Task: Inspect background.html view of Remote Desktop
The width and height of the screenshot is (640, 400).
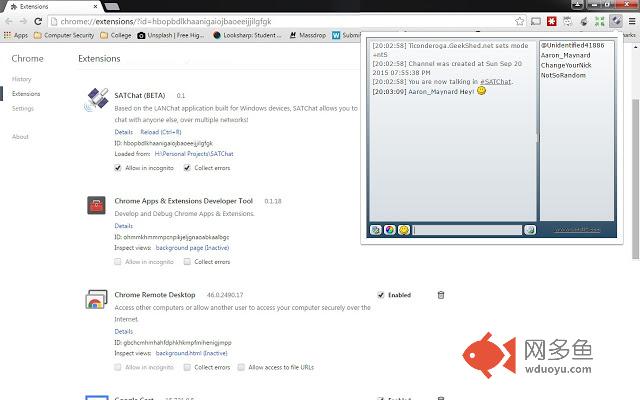Action: tap(191, 353)
